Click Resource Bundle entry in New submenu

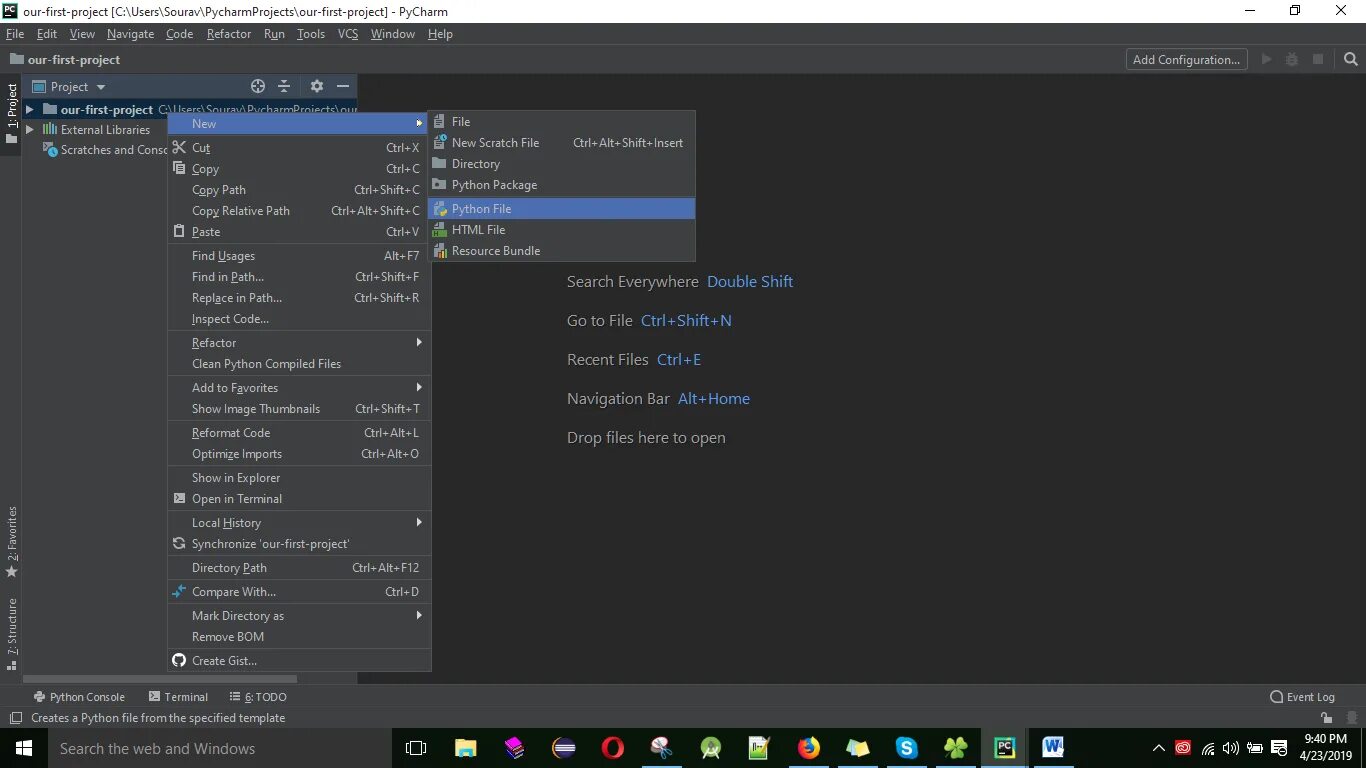click(x=561, y=250)
